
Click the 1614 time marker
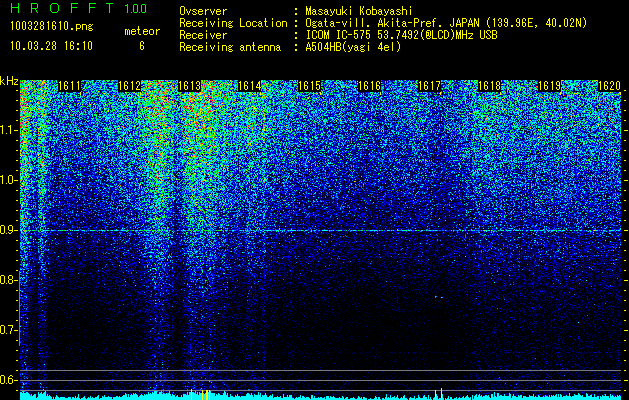coord(250,86)
